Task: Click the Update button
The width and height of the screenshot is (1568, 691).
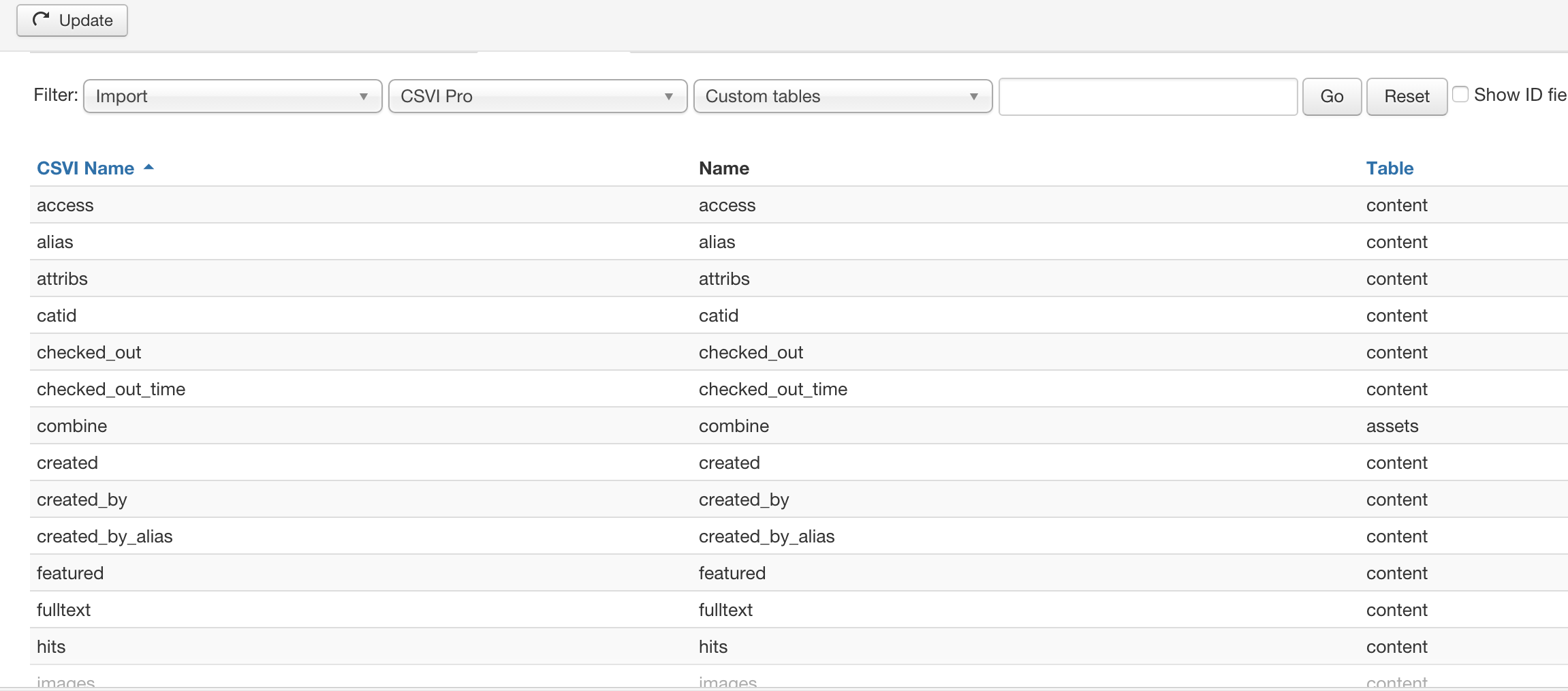Action: tap(72, 20)
